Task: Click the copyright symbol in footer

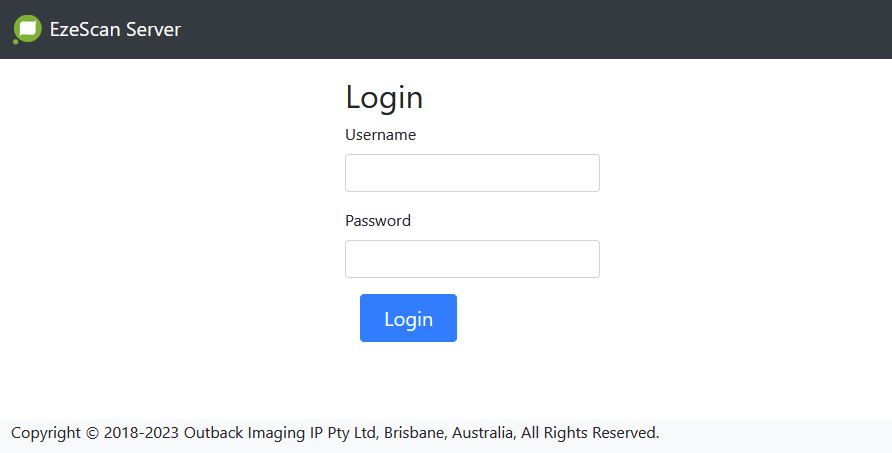Action: (x=92, y=433)
